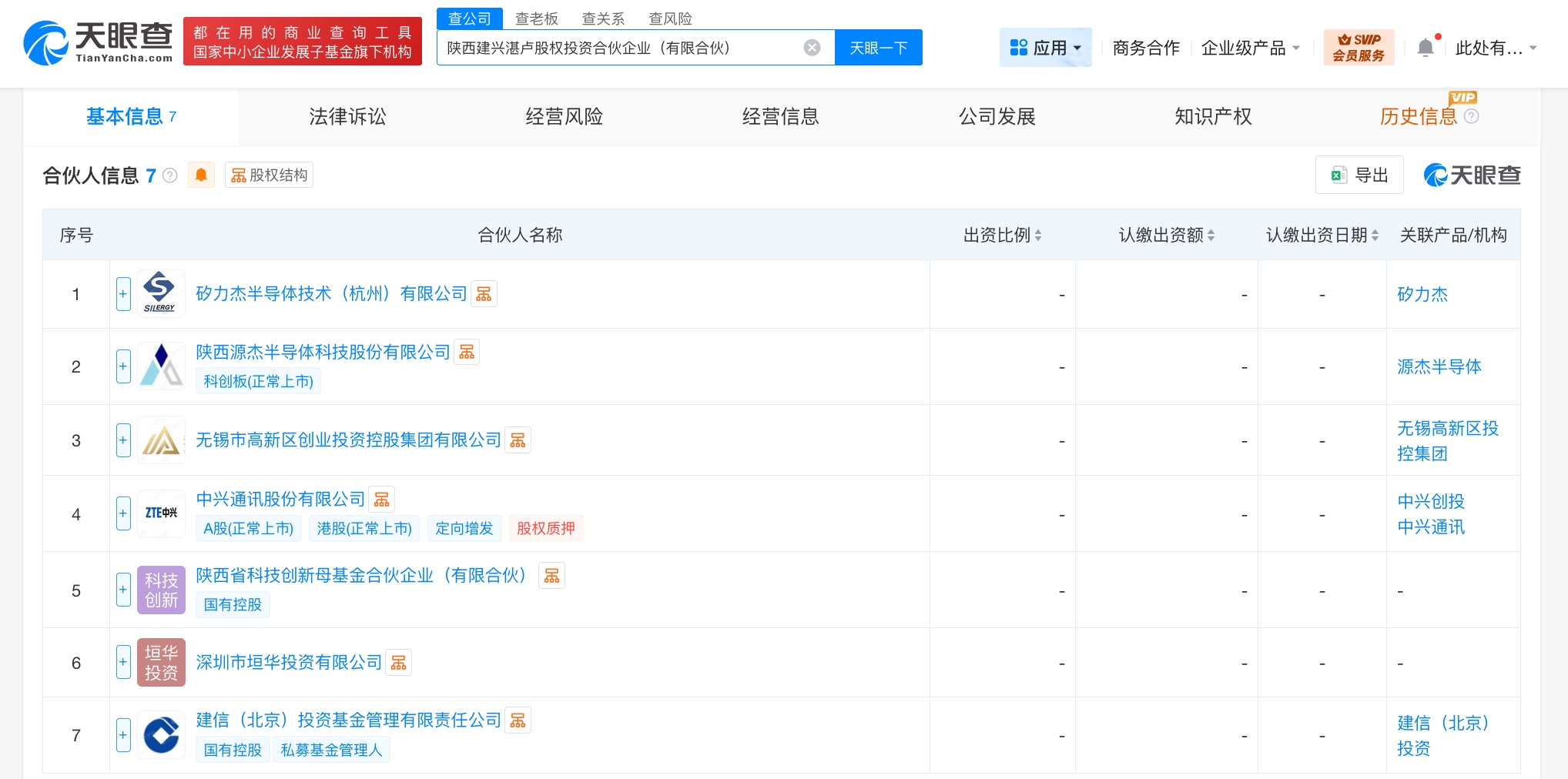The height and width of the screenshot is (779, 1568).
Task: Sort table by 认缴出资日期 column
Action: (x=1375, y=236)
